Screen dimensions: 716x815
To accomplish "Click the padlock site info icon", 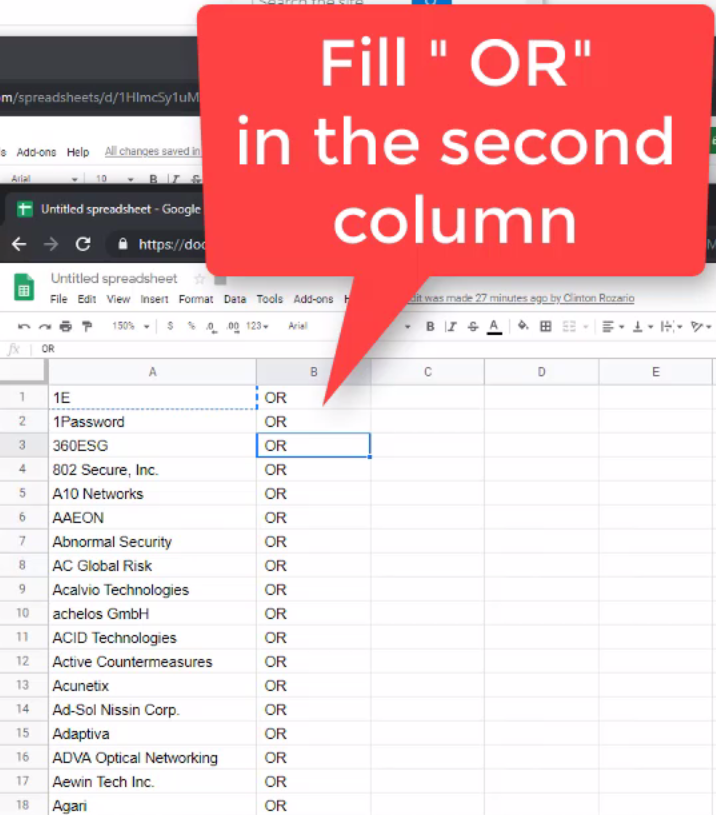I will click(x=123, y=244).
